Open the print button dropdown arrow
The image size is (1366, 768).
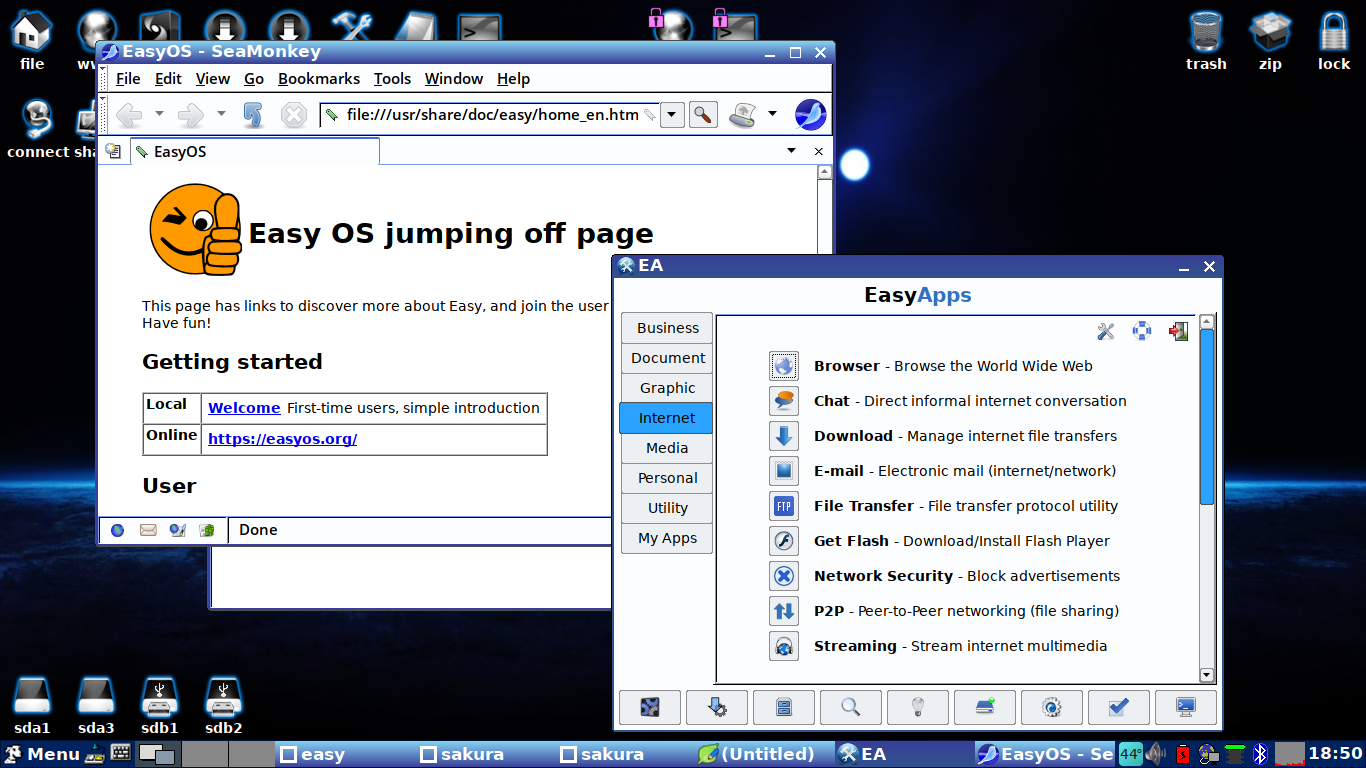tap(772, 114)
